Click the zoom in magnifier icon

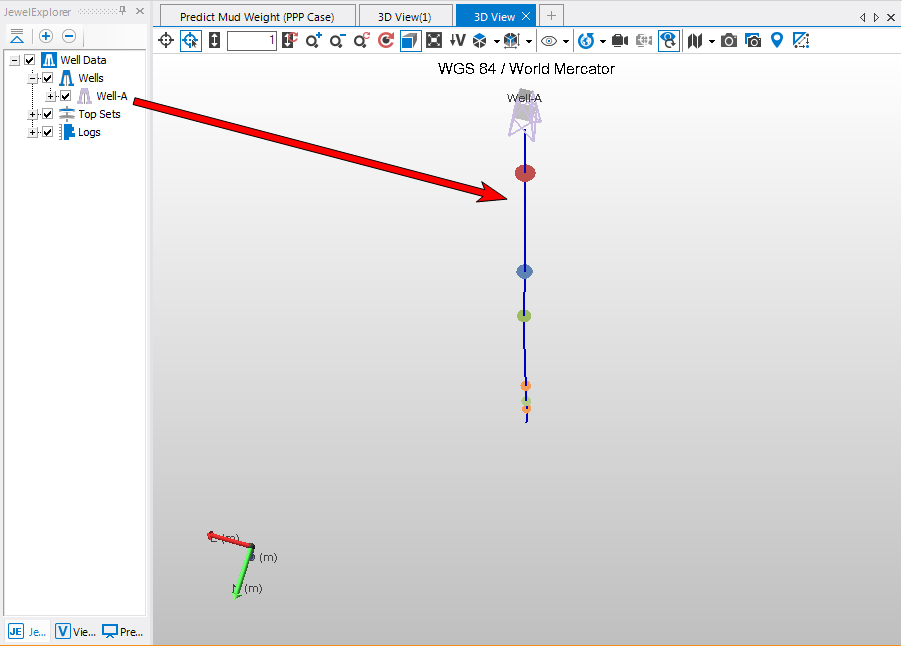tap(314, 41)
